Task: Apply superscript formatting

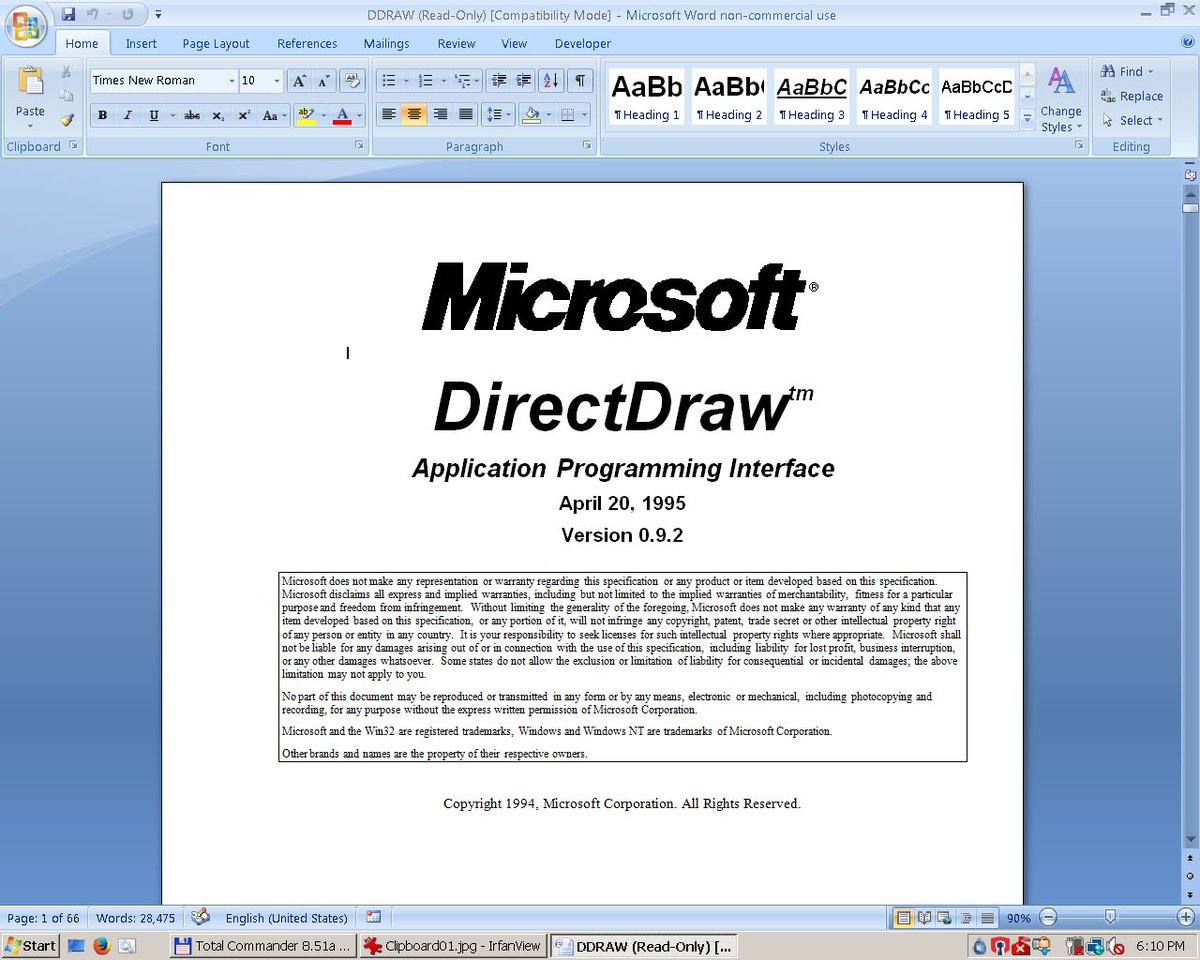Action: tap(243, 116)
